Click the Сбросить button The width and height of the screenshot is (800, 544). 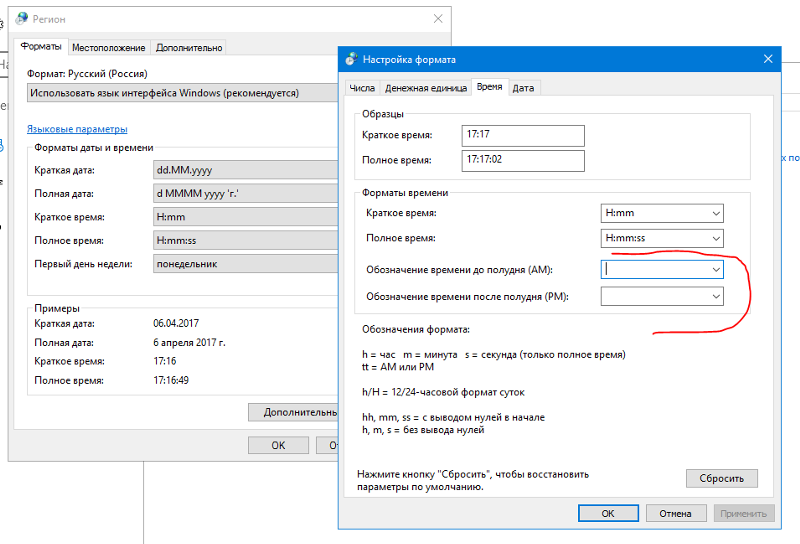(721, 478)
